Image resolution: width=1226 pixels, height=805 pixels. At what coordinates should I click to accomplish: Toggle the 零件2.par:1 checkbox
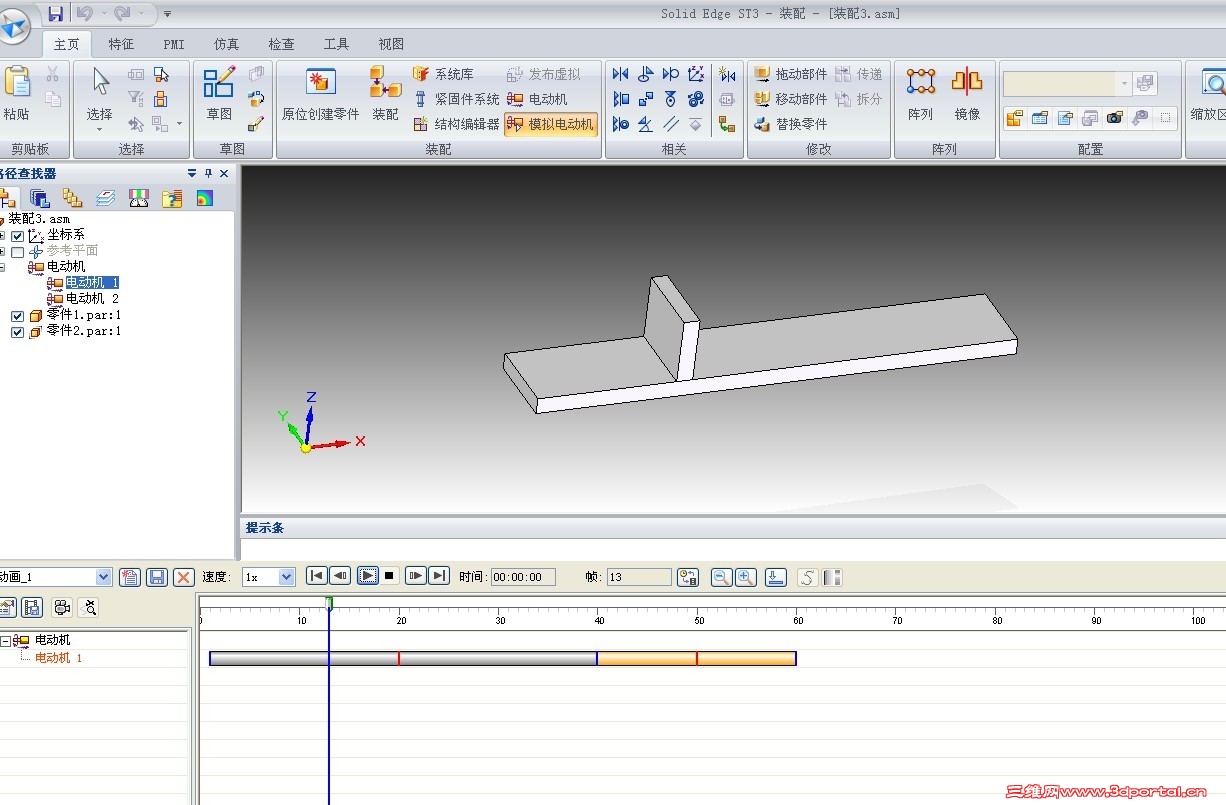pos(17,332)
